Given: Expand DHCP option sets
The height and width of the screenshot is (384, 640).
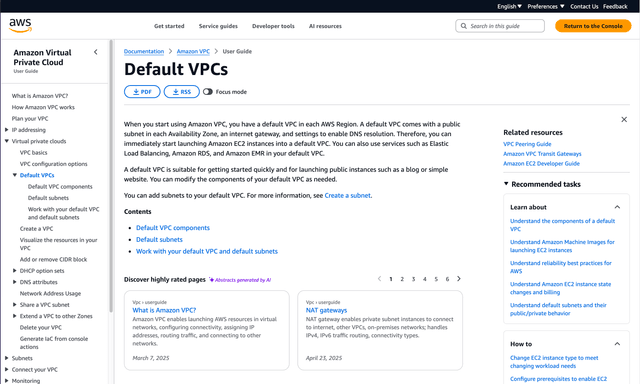Looking at the screenshot, I should [15, 271].
